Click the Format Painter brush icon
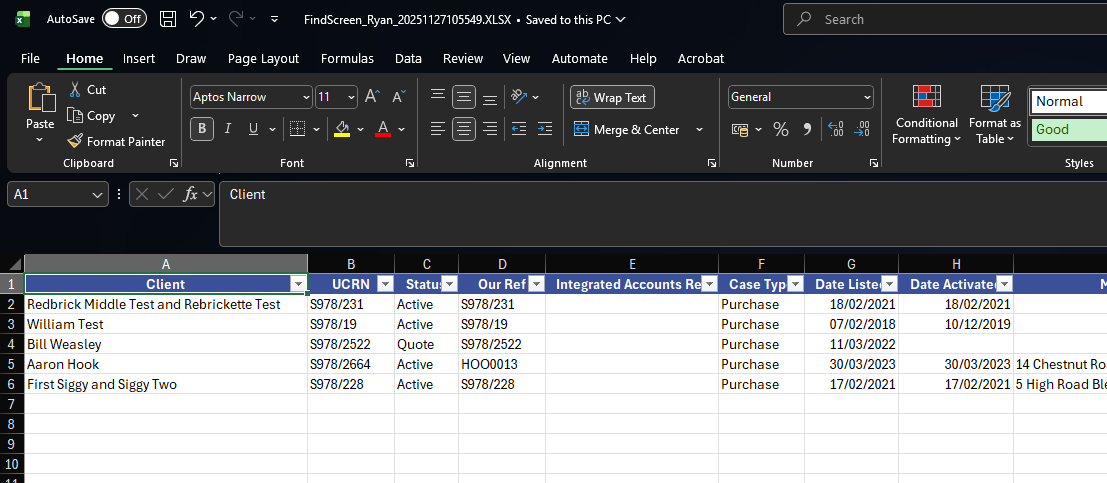 (75, 142)
